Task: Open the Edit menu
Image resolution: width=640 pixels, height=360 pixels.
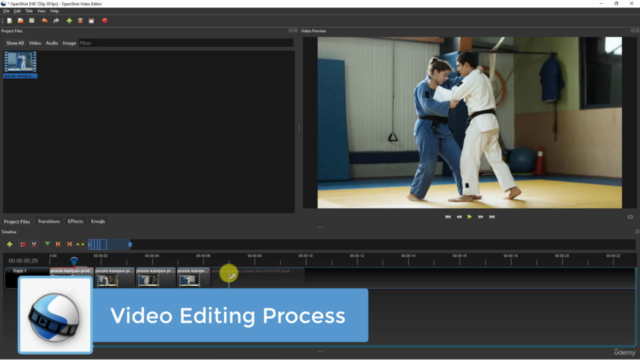Action: point(17,11)
